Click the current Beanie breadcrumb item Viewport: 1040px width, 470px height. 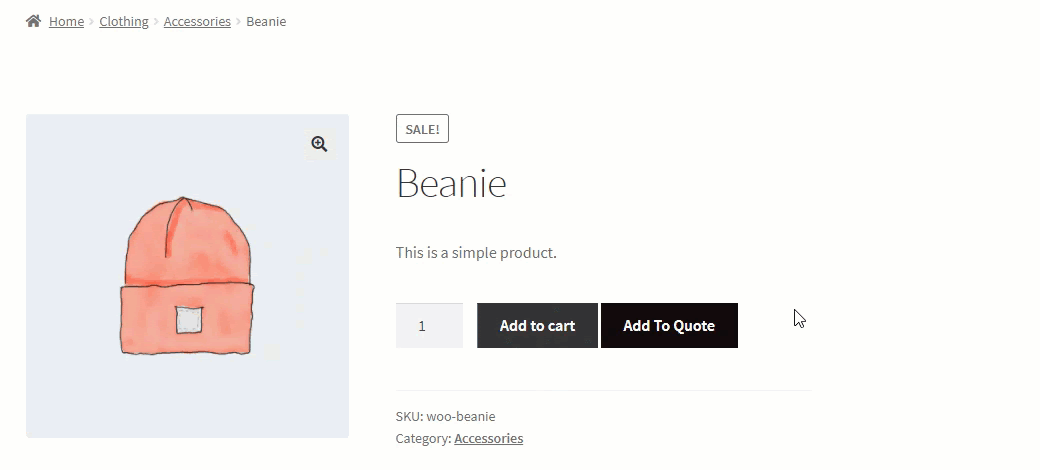(266, 21)
